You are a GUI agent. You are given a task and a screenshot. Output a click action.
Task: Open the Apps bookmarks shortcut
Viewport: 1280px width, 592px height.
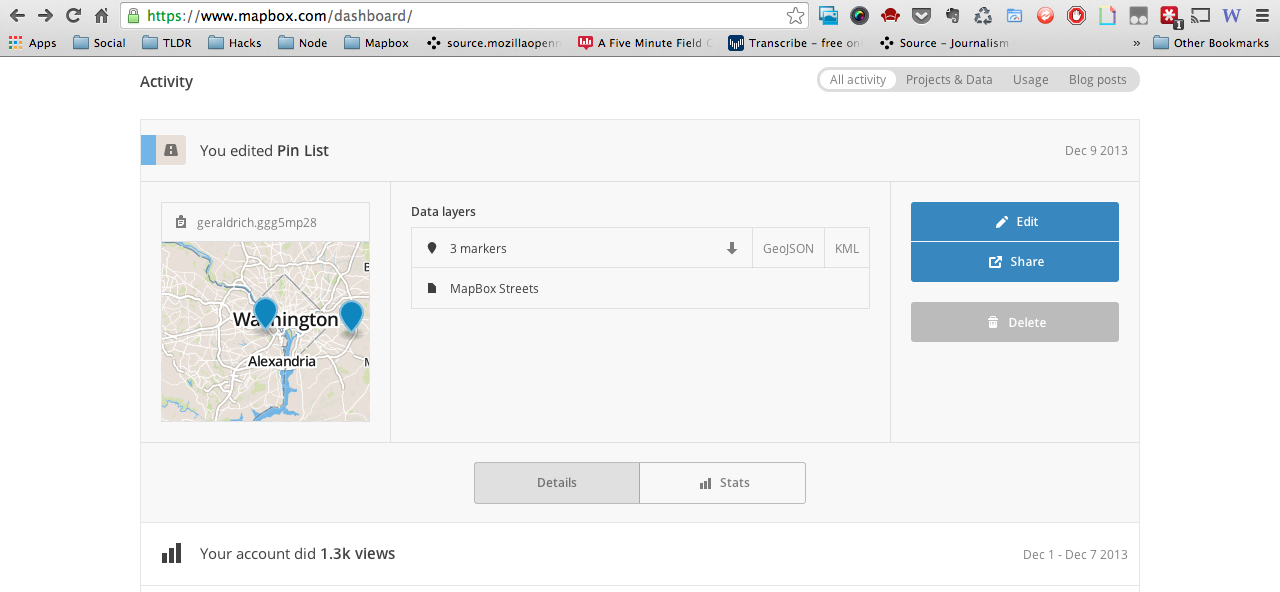pos(32,43)
